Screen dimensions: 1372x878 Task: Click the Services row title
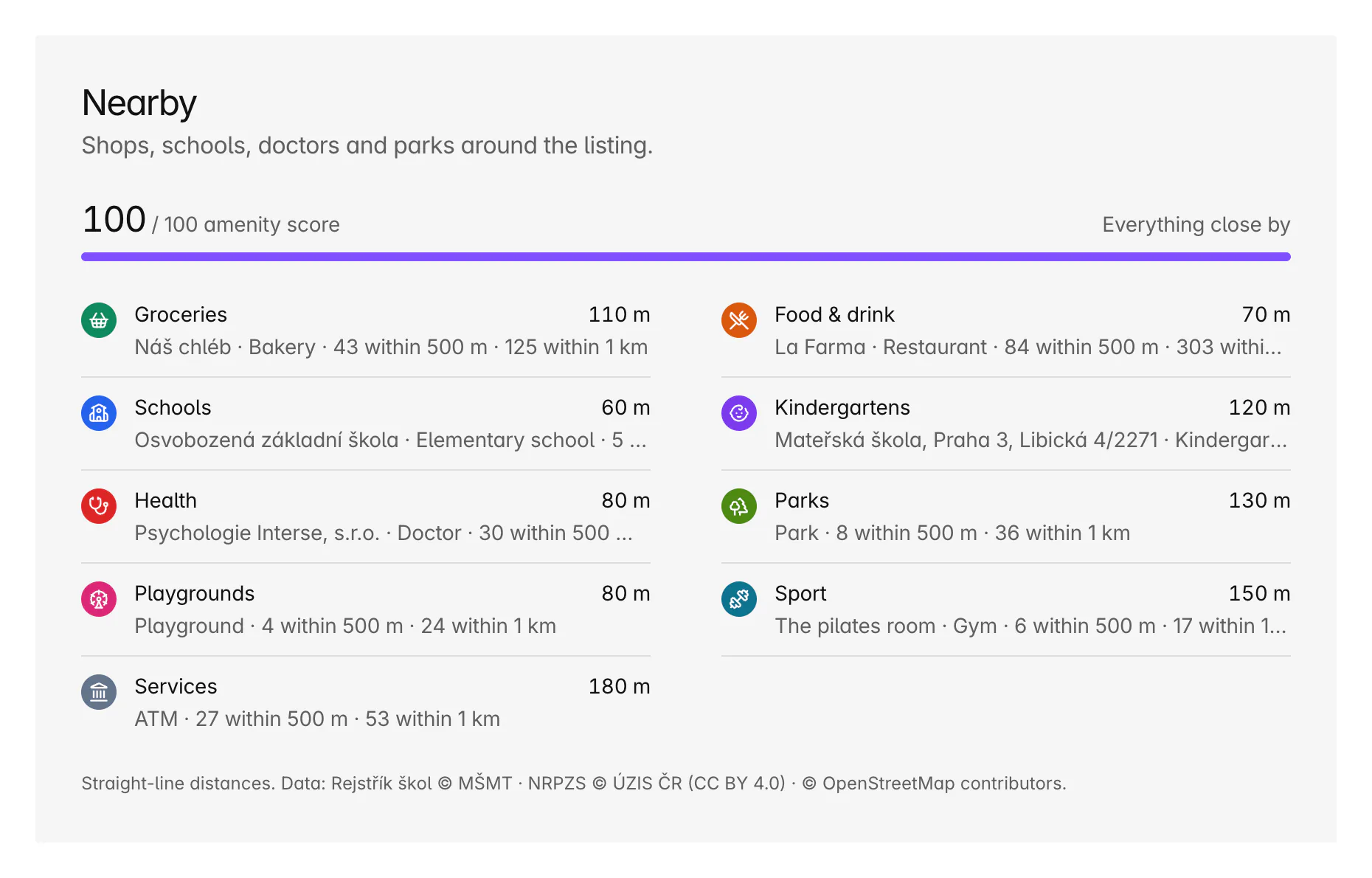click(x=176, y=687)
